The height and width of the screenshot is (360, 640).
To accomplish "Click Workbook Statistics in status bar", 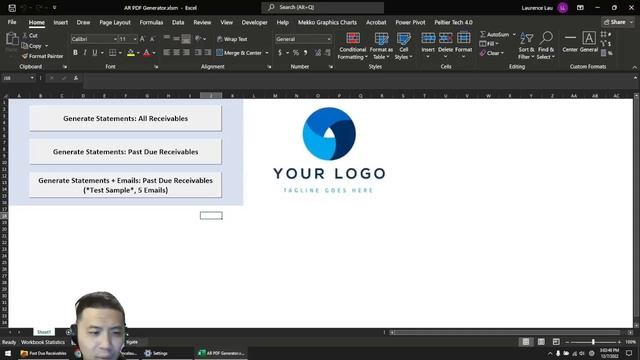I will click(42, 342).
